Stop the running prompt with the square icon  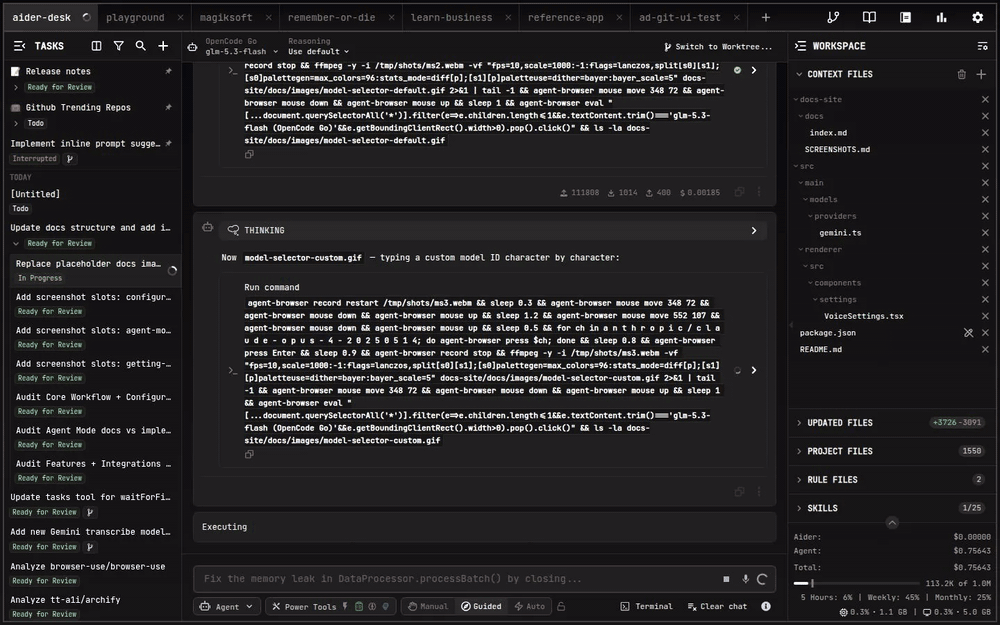(x=726, y=579)
